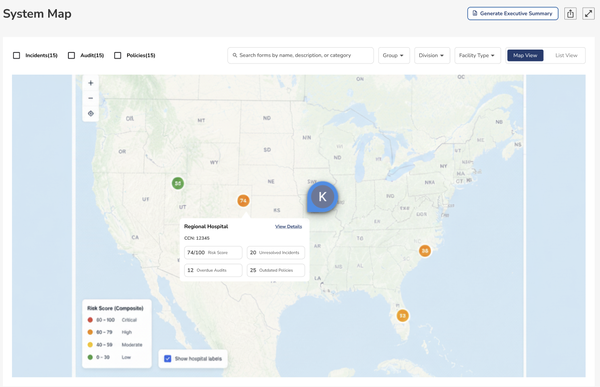Screen dimensions: 600x387
Task: Click the share/export icon
Action: click(x=570, y=13)
